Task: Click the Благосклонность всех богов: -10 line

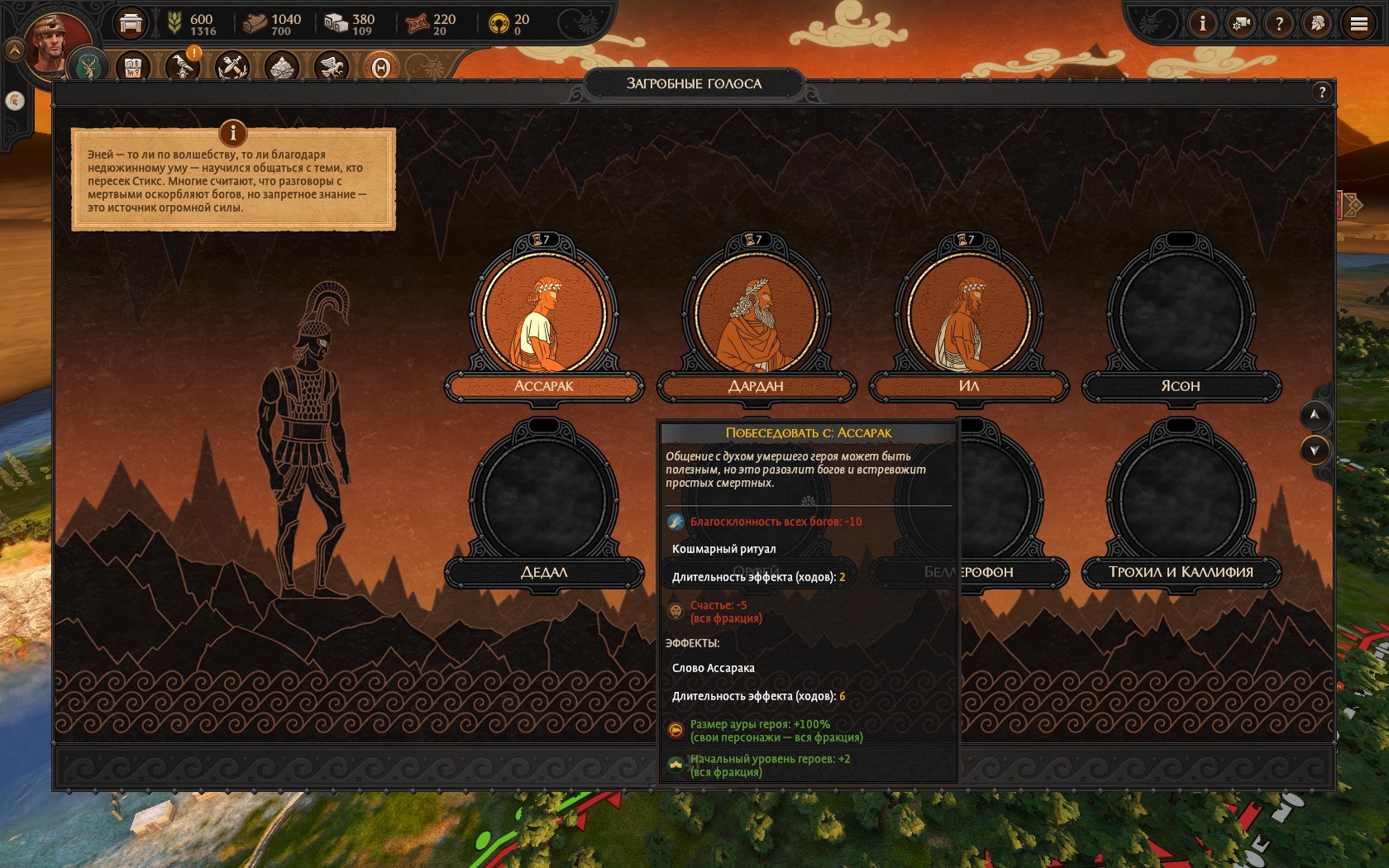Action: click(766, 522)
